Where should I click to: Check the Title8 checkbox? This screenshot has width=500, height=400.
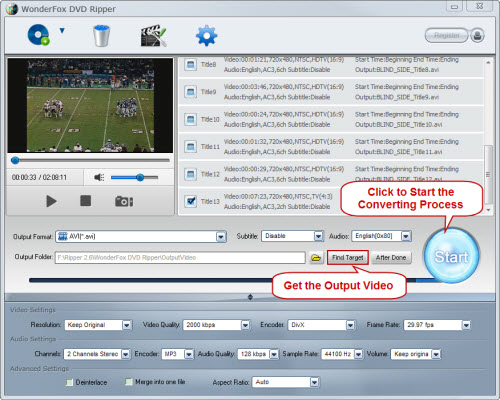(190, 64)
